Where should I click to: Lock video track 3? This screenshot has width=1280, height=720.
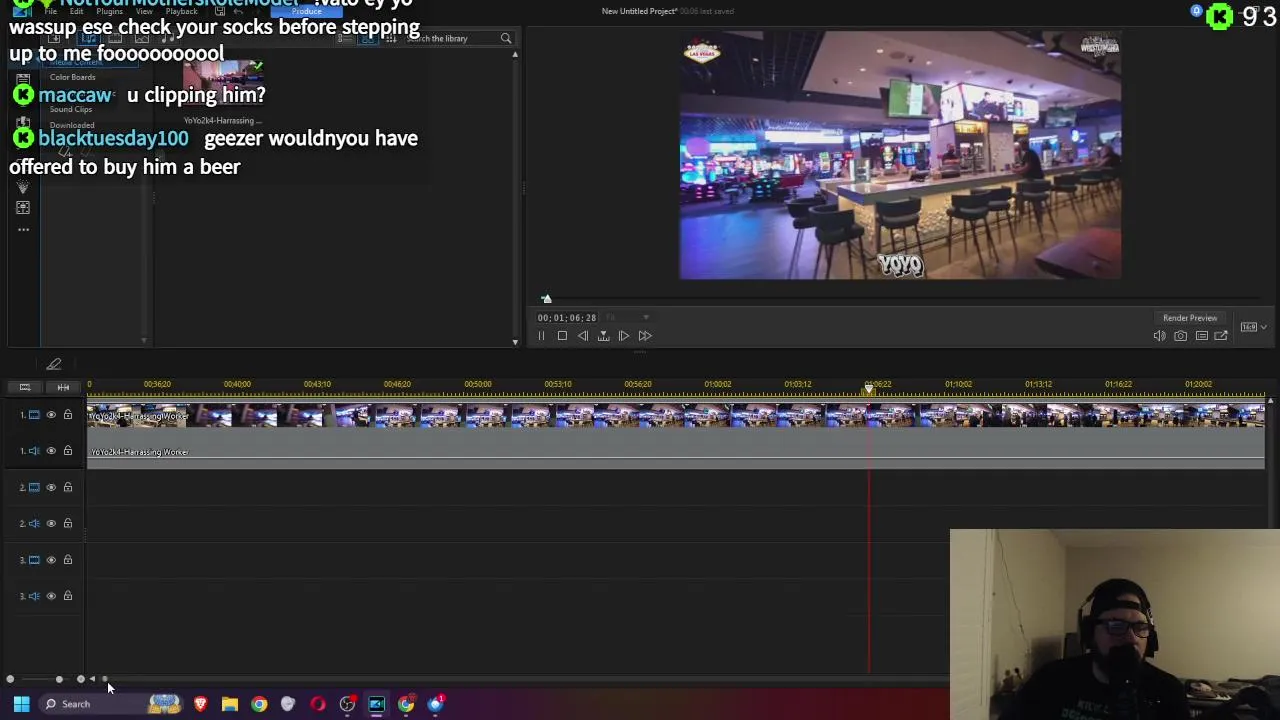68,560
